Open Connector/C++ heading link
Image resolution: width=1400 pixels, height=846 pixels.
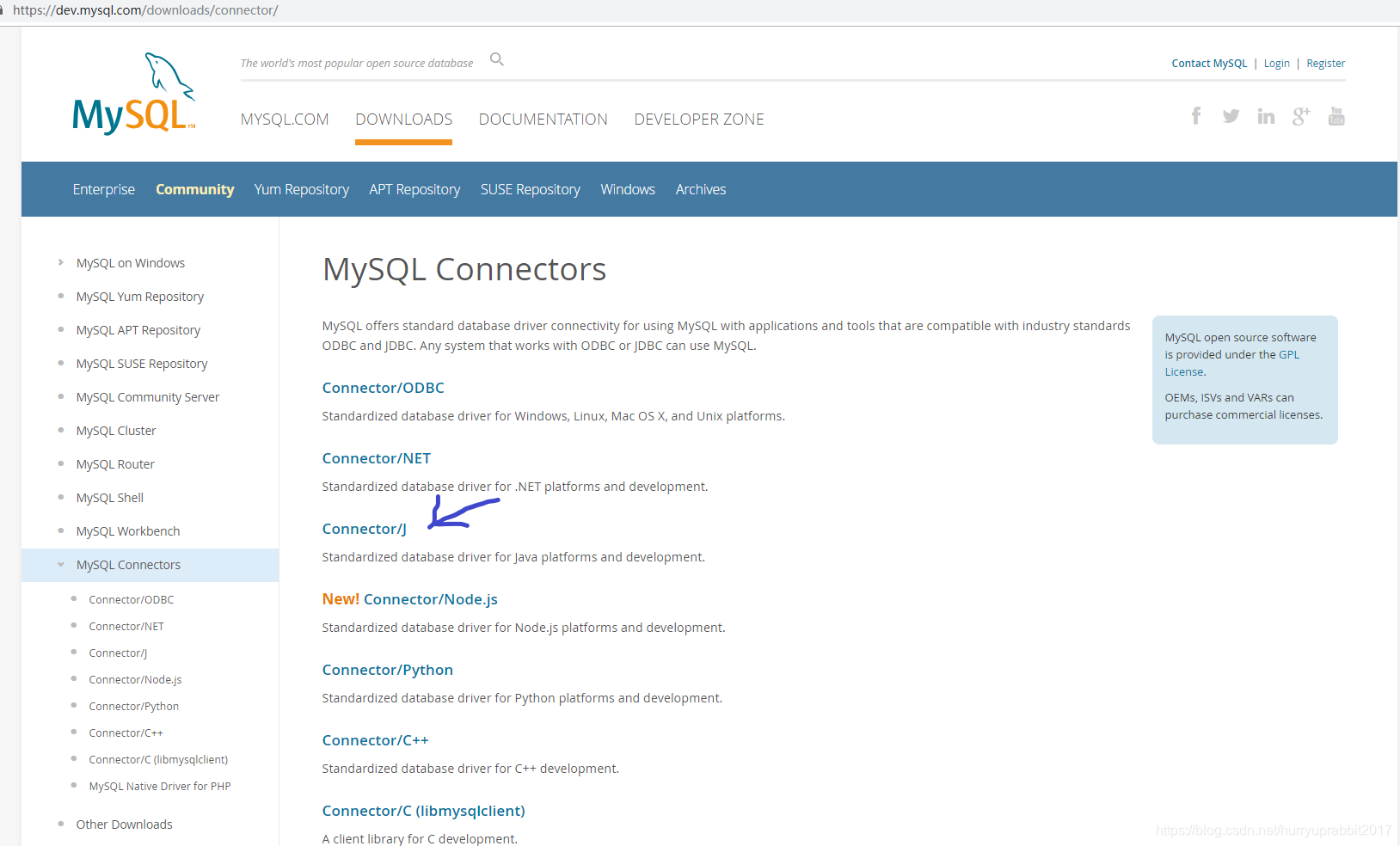[376, 740]
